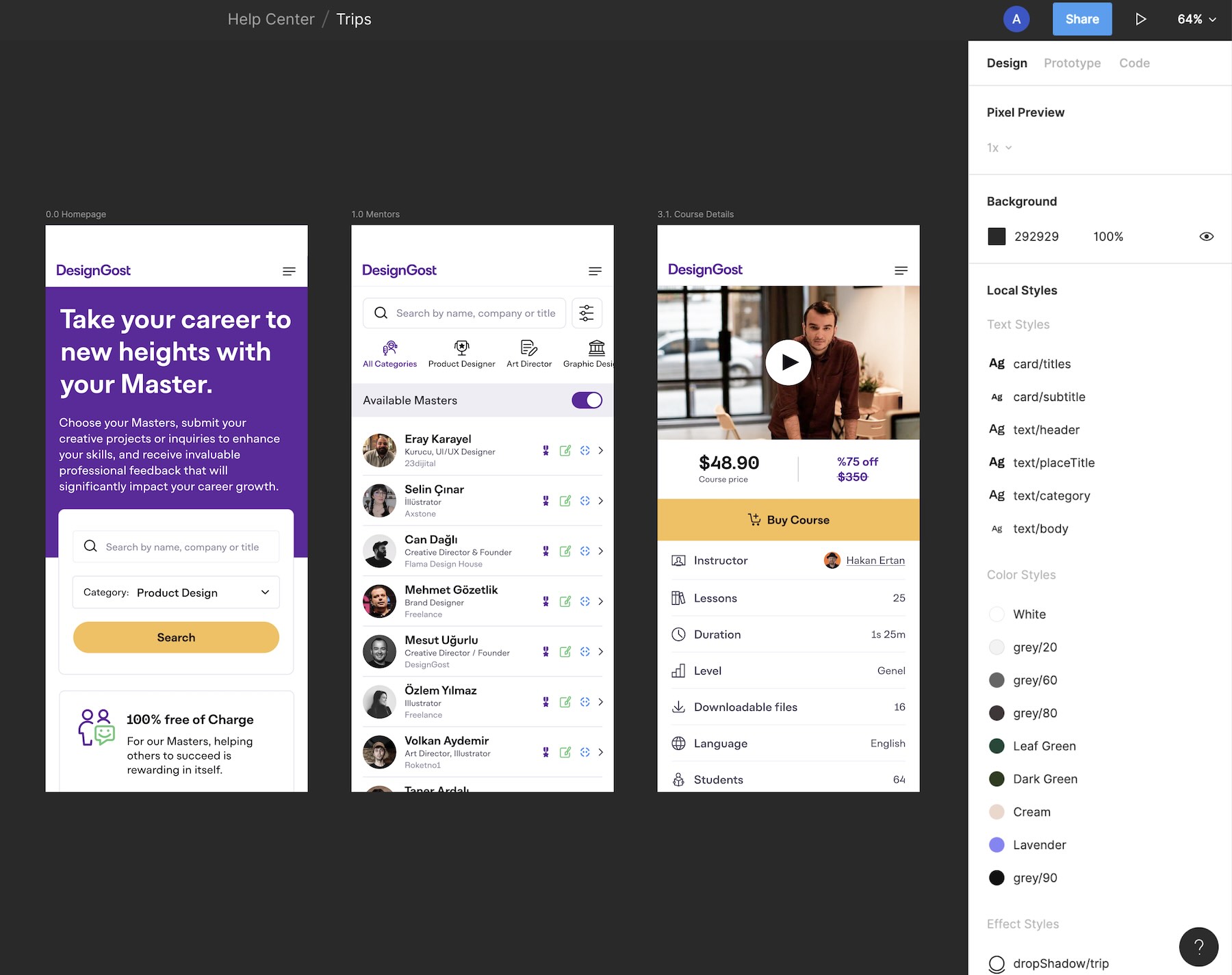Select the Lavender color style swatch
Image resolution: width=1232 pixels, height=975 pixels.
point(997,845)
